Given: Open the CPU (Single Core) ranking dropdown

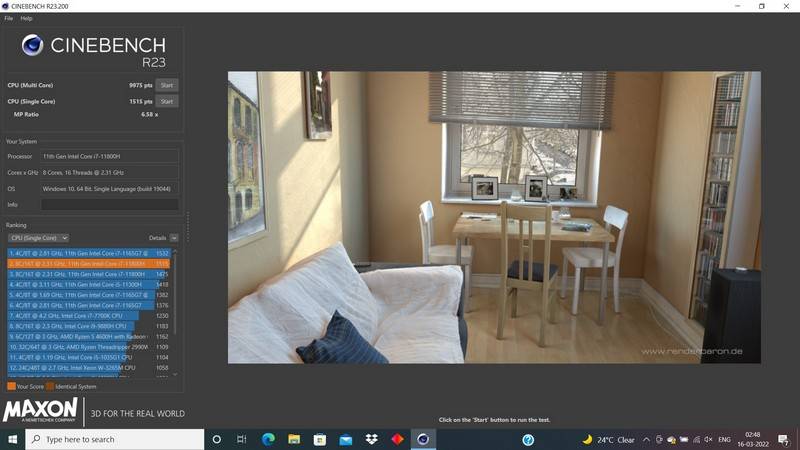Looking at the screenshot, I should 38,238.
